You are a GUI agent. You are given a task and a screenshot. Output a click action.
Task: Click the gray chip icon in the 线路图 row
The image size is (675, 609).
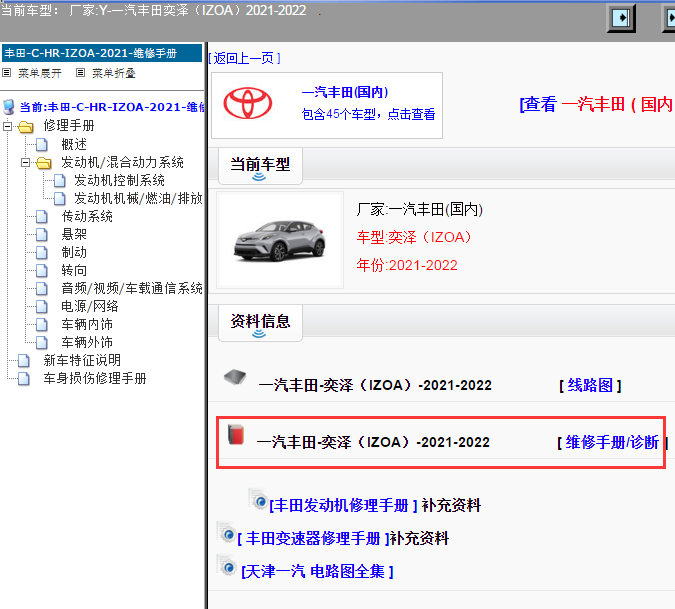click(235, 377)
